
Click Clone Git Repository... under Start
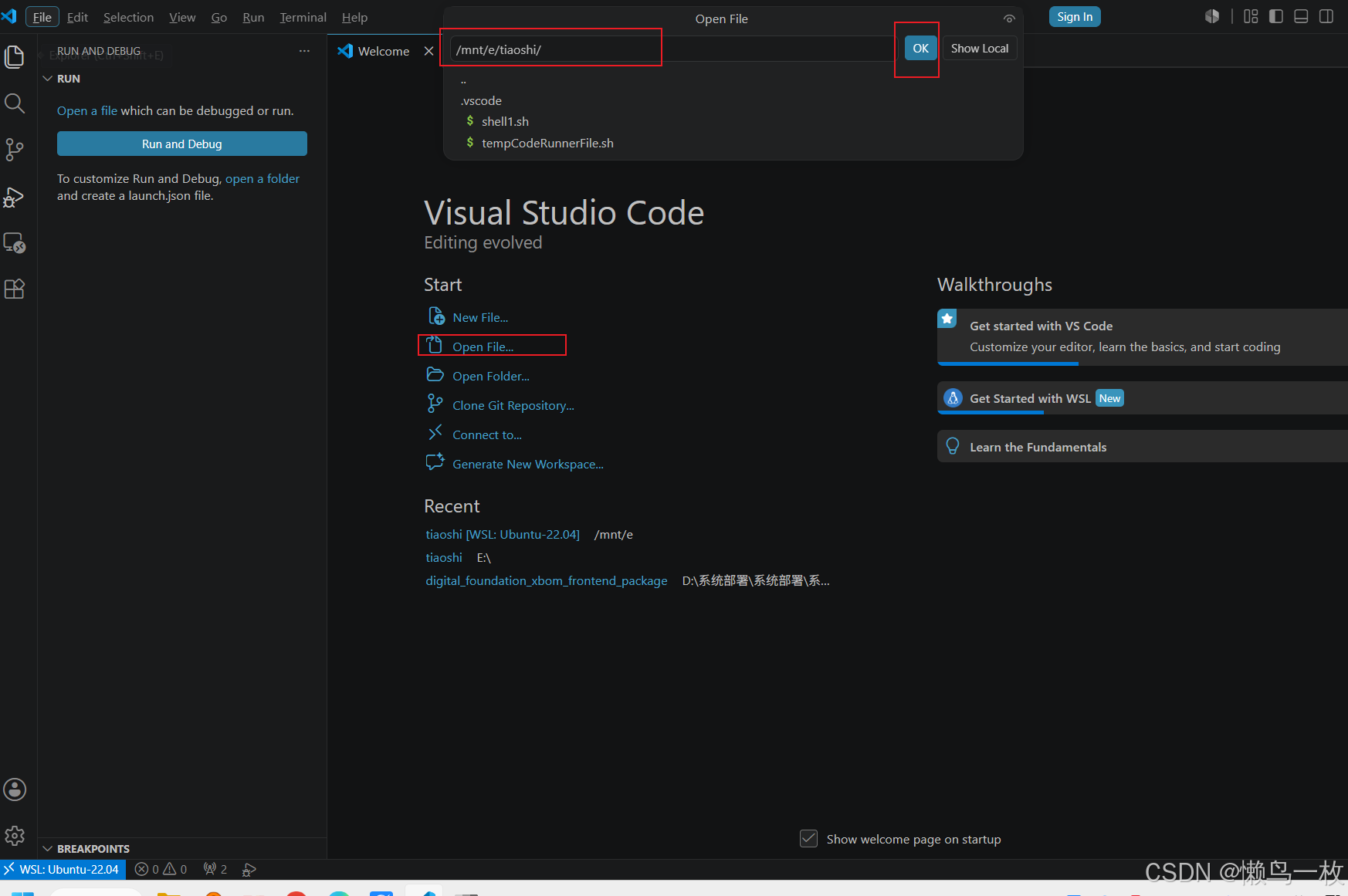point(501,405)
